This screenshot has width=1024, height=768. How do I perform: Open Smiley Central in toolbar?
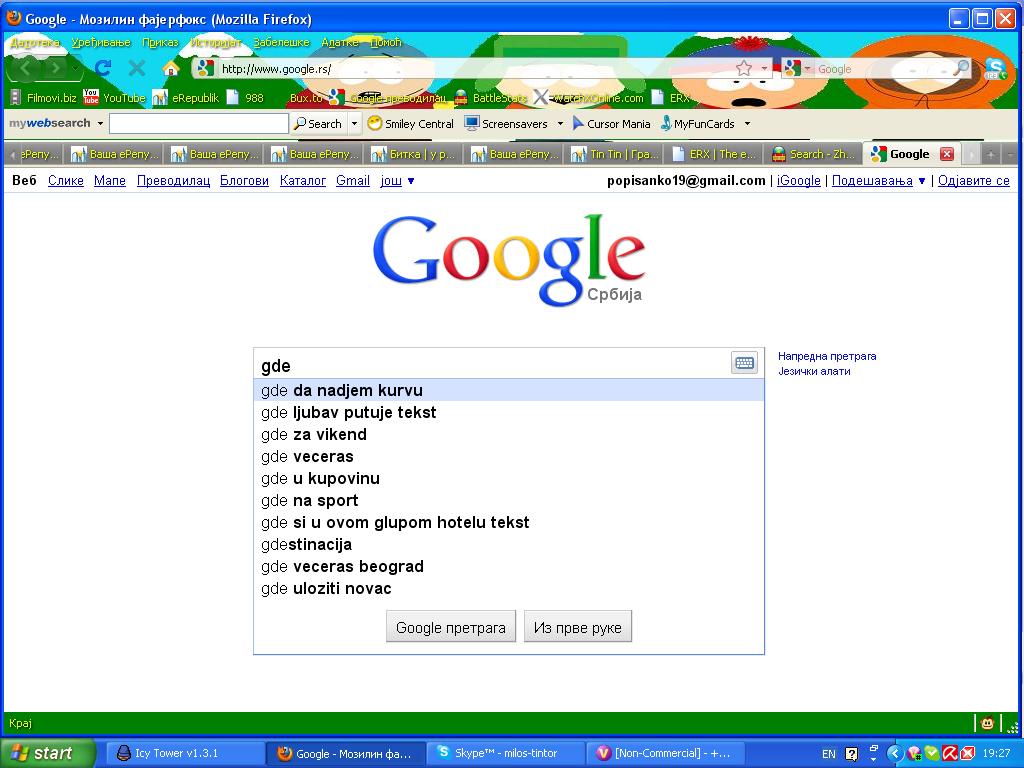tap(410, 123)
